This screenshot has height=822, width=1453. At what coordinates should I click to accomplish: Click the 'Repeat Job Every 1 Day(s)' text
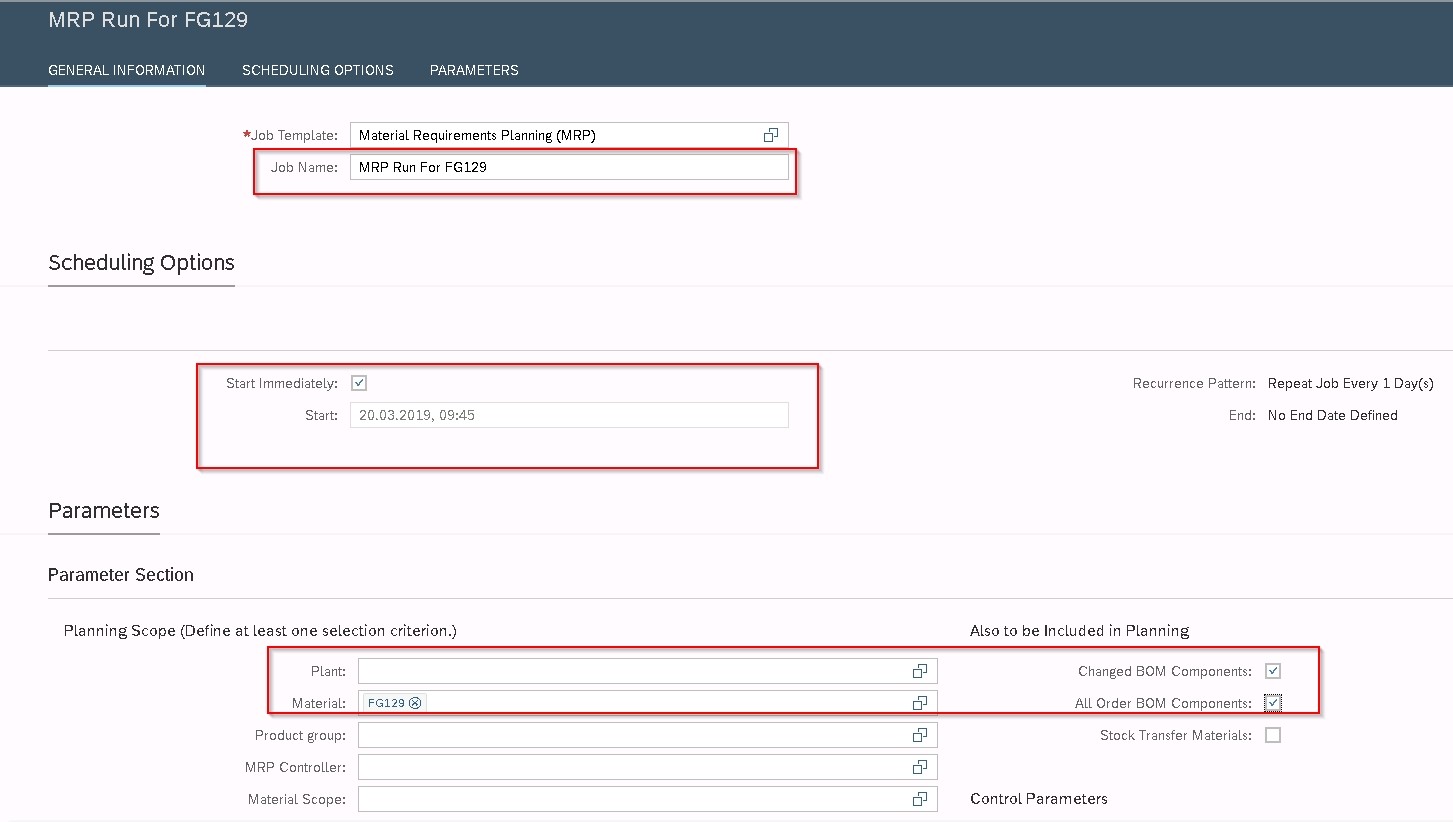(1350, 383)
